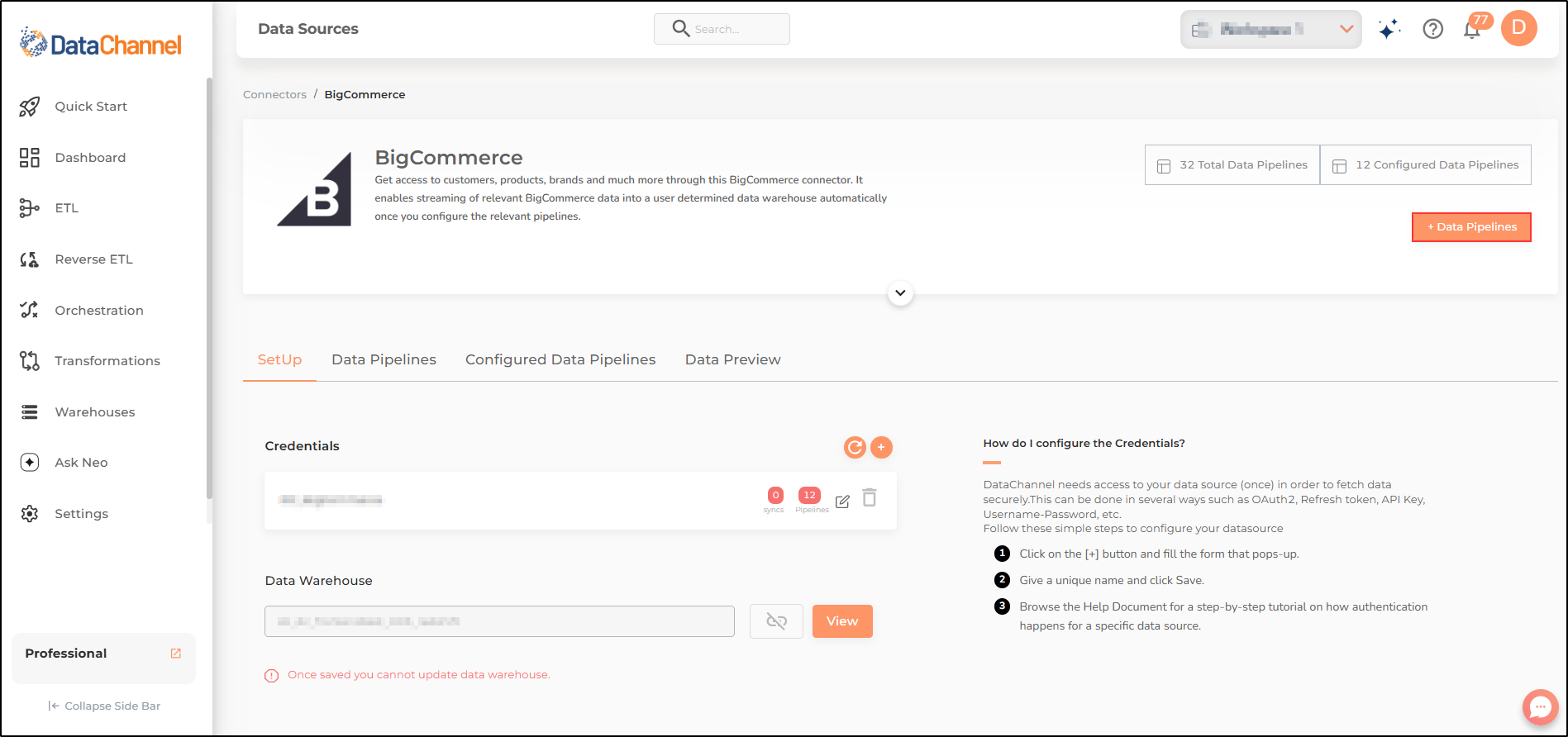Click the Data Sources page title

[308, 29]
